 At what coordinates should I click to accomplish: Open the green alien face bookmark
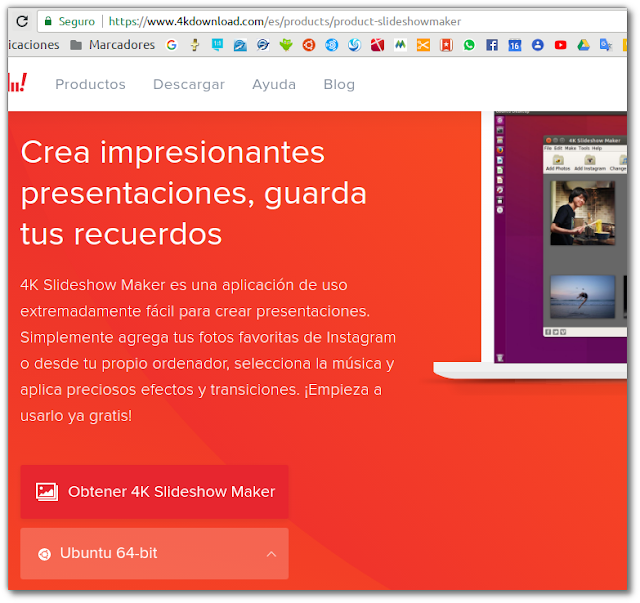click(286, 45)
